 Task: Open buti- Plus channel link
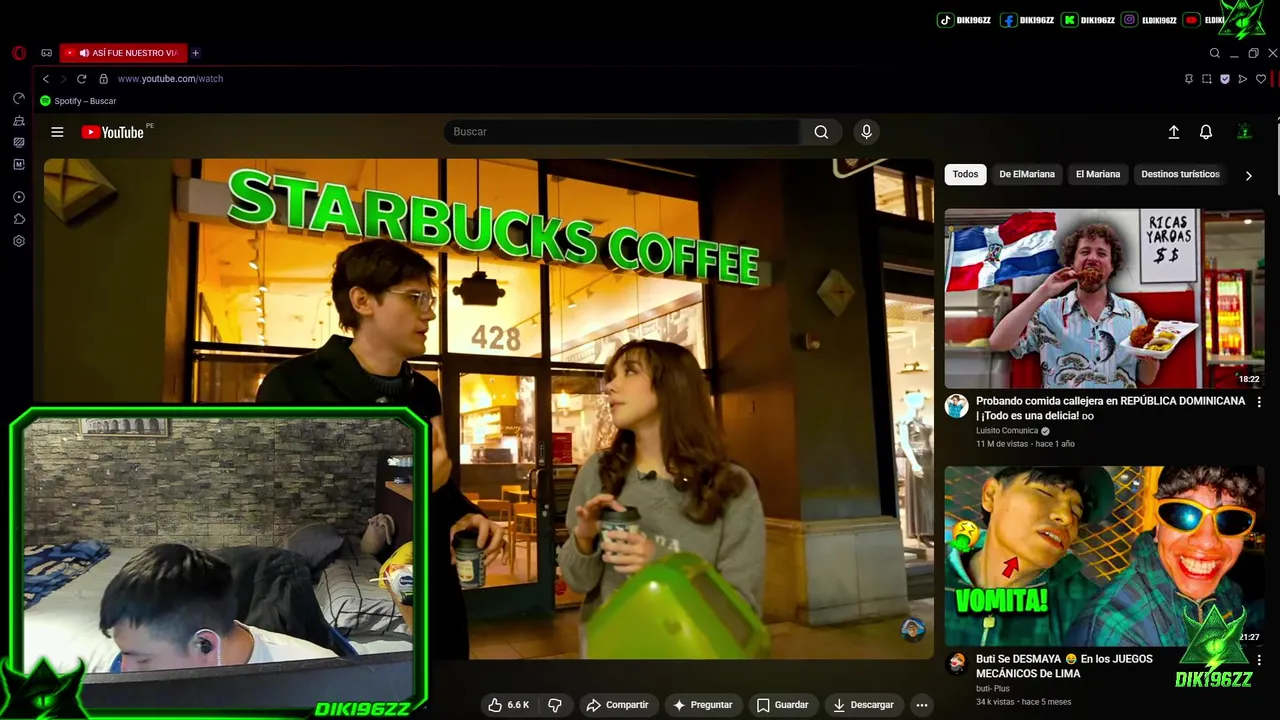(993, 689)
